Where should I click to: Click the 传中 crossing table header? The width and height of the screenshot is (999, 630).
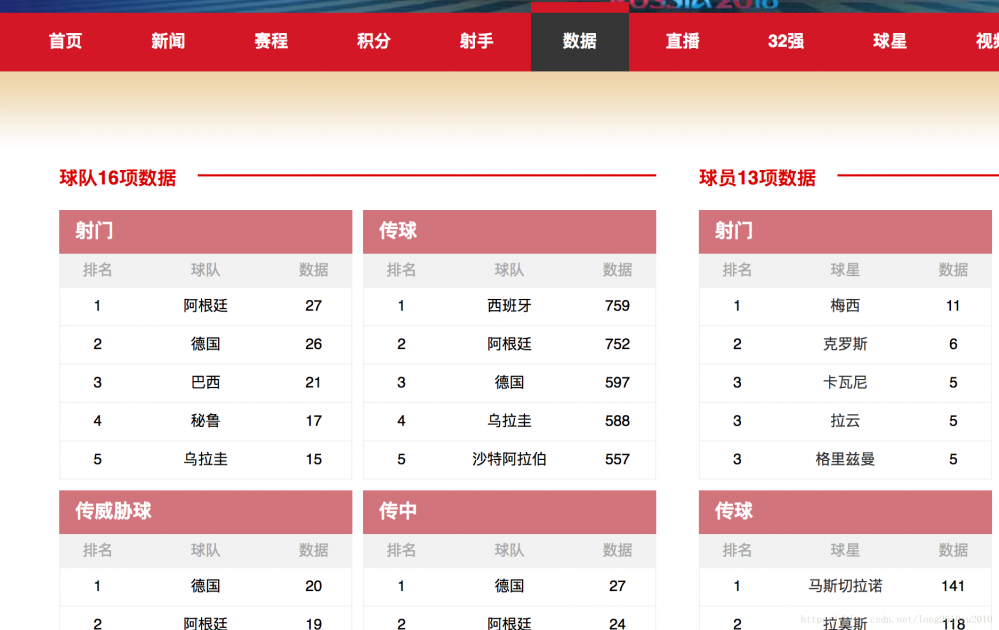click(395, 512)
